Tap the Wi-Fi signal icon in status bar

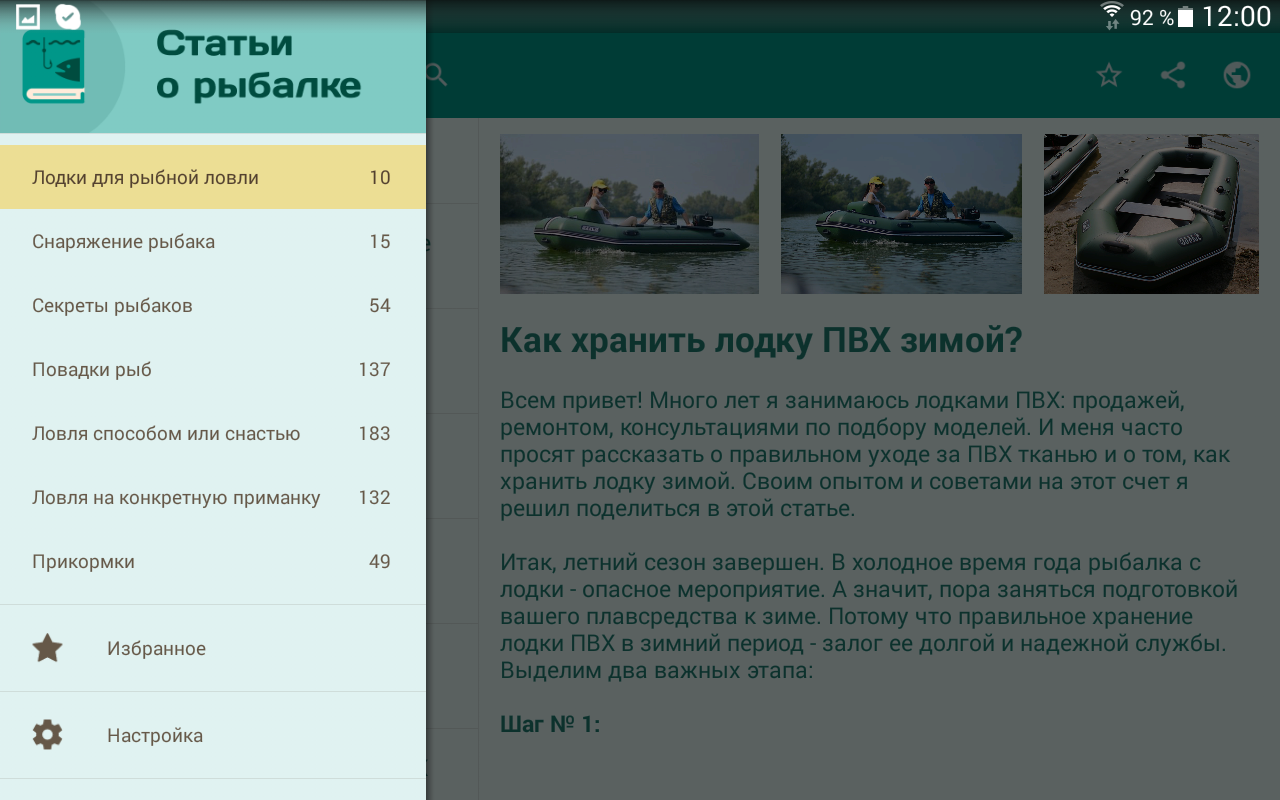click(x=1112, y=16)
